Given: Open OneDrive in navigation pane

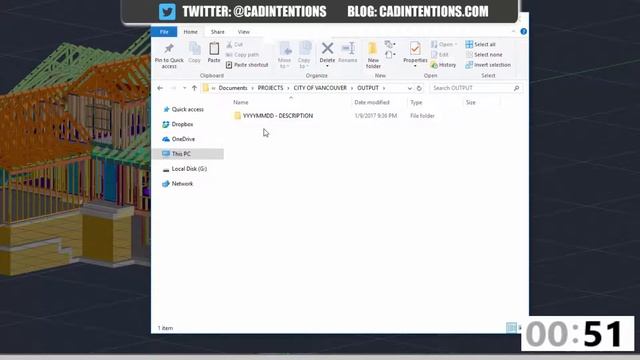Looking at the screenshot, I should 179,139.
